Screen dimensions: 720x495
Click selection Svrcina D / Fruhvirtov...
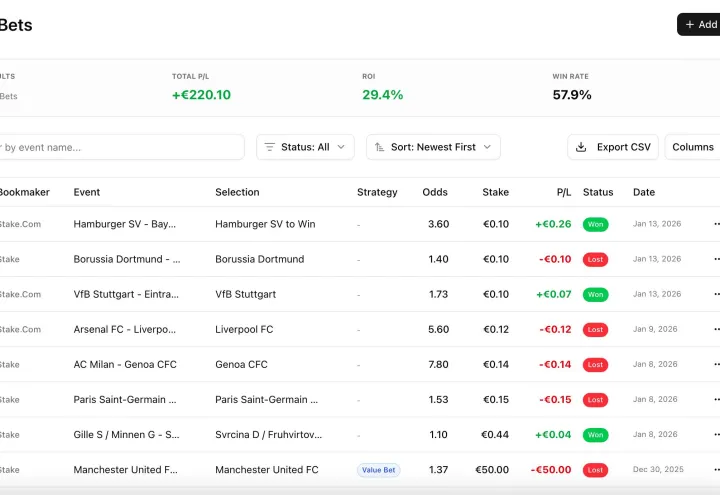click(x=269, y=434)
